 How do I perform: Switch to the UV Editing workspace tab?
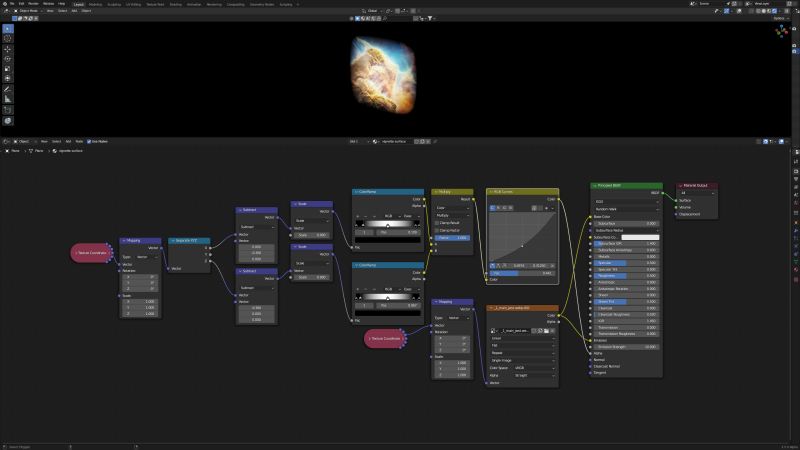[x=133, y=4]
